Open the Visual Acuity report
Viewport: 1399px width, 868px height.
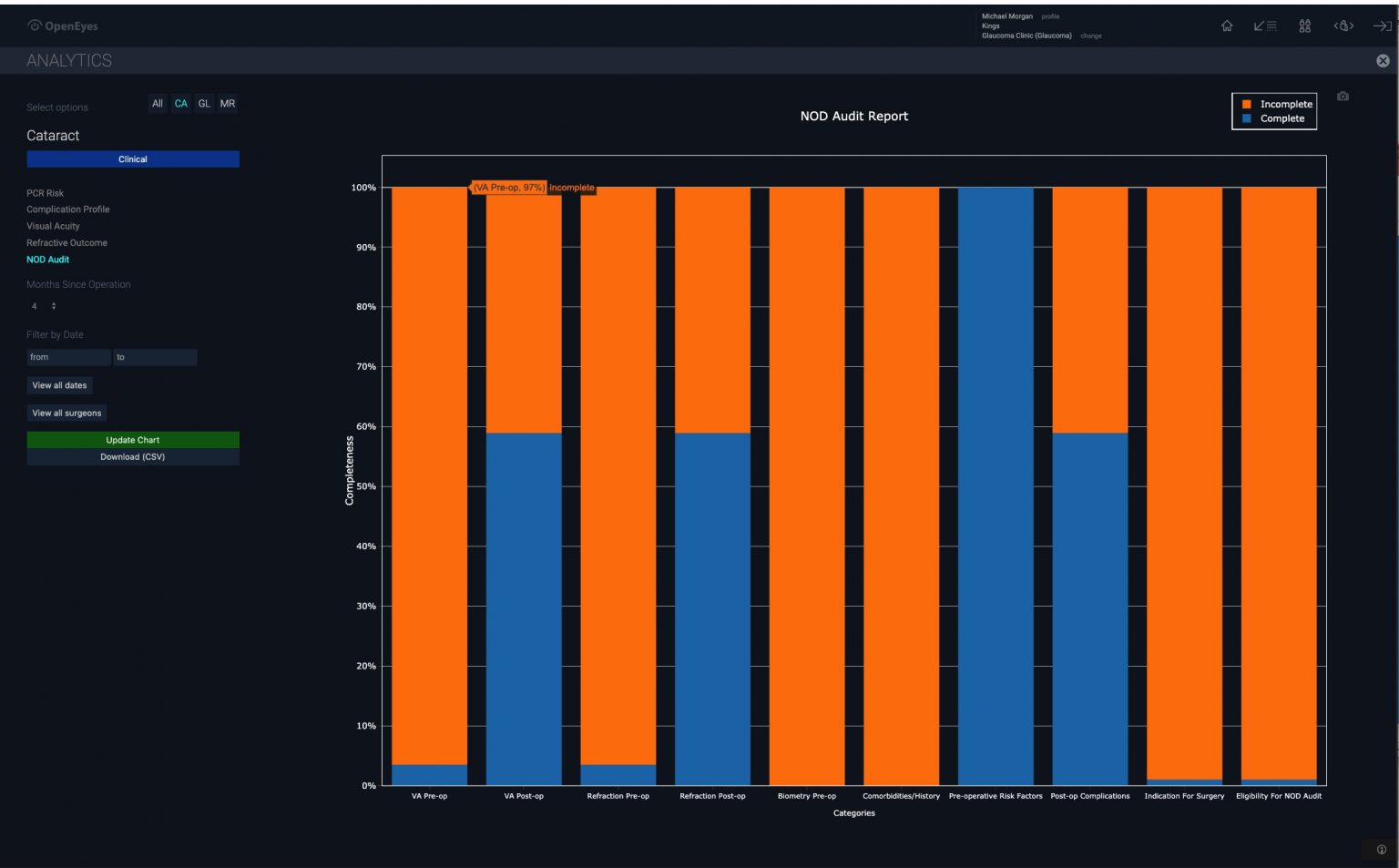(53, 226)
